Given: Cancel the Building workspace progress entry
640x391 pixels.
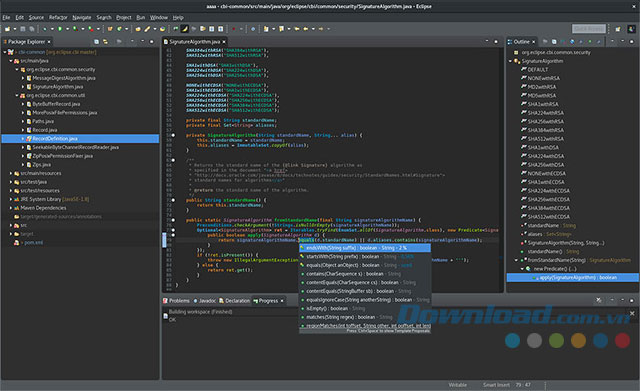Looking at the screenshot, I should pos(632,313).
